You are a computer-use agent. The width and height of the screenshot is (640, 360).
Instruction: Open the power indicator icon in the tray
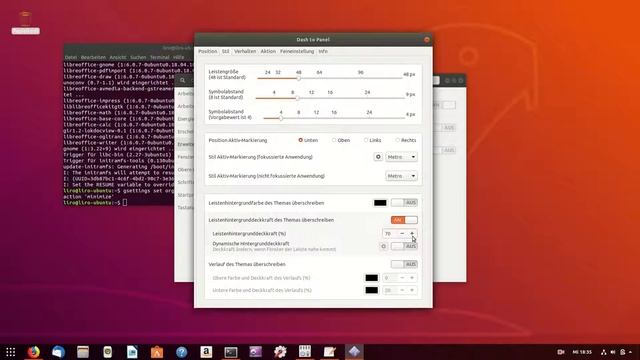click(x=623, y=352)
